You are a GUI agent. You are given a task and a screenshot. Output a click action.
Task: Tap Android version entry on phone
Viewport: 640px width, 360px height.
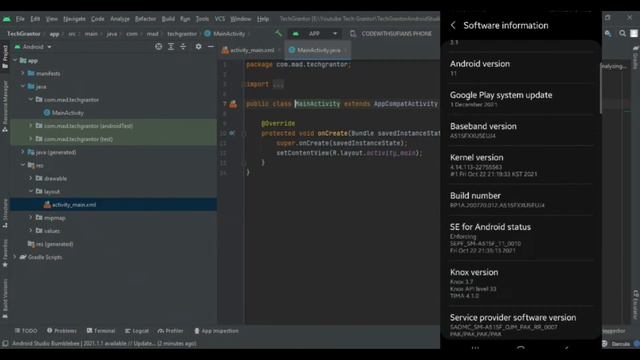point(521,68)
